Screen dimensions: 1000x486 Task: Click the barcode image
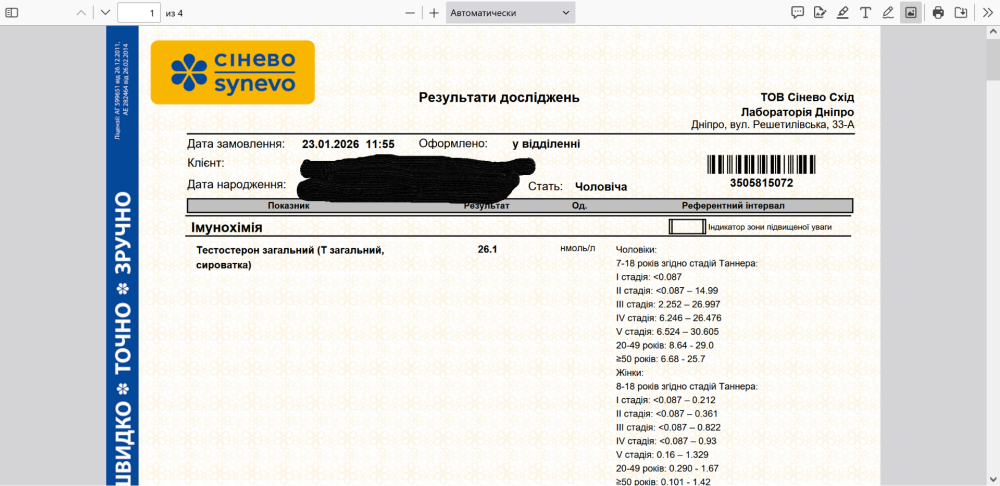pos(761,165)
